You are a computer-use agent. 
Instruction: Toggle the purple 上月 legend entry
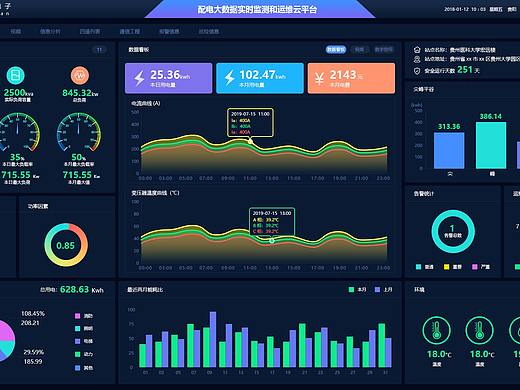click(x=383, y=290)
